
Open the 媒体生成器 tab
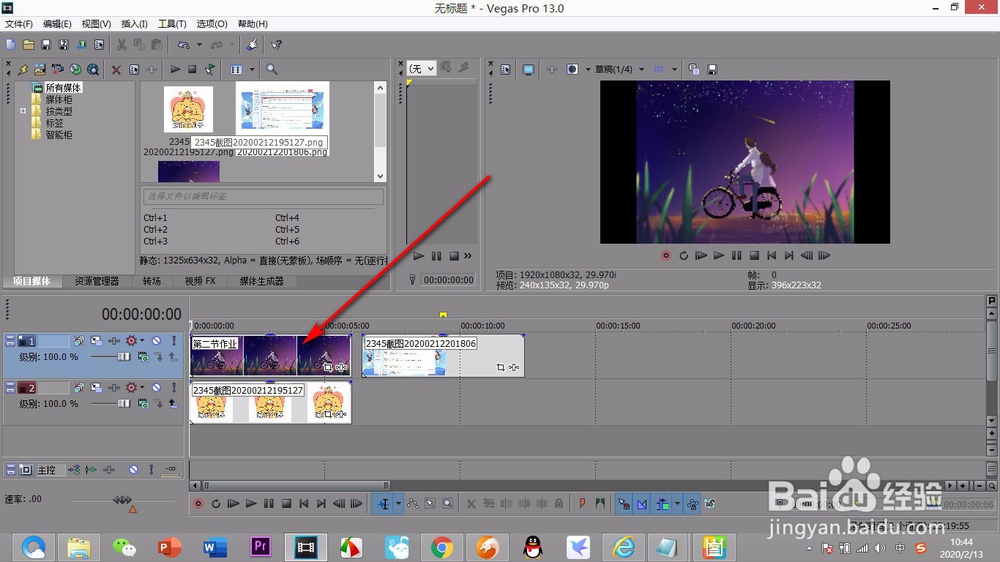click(261, 281)
